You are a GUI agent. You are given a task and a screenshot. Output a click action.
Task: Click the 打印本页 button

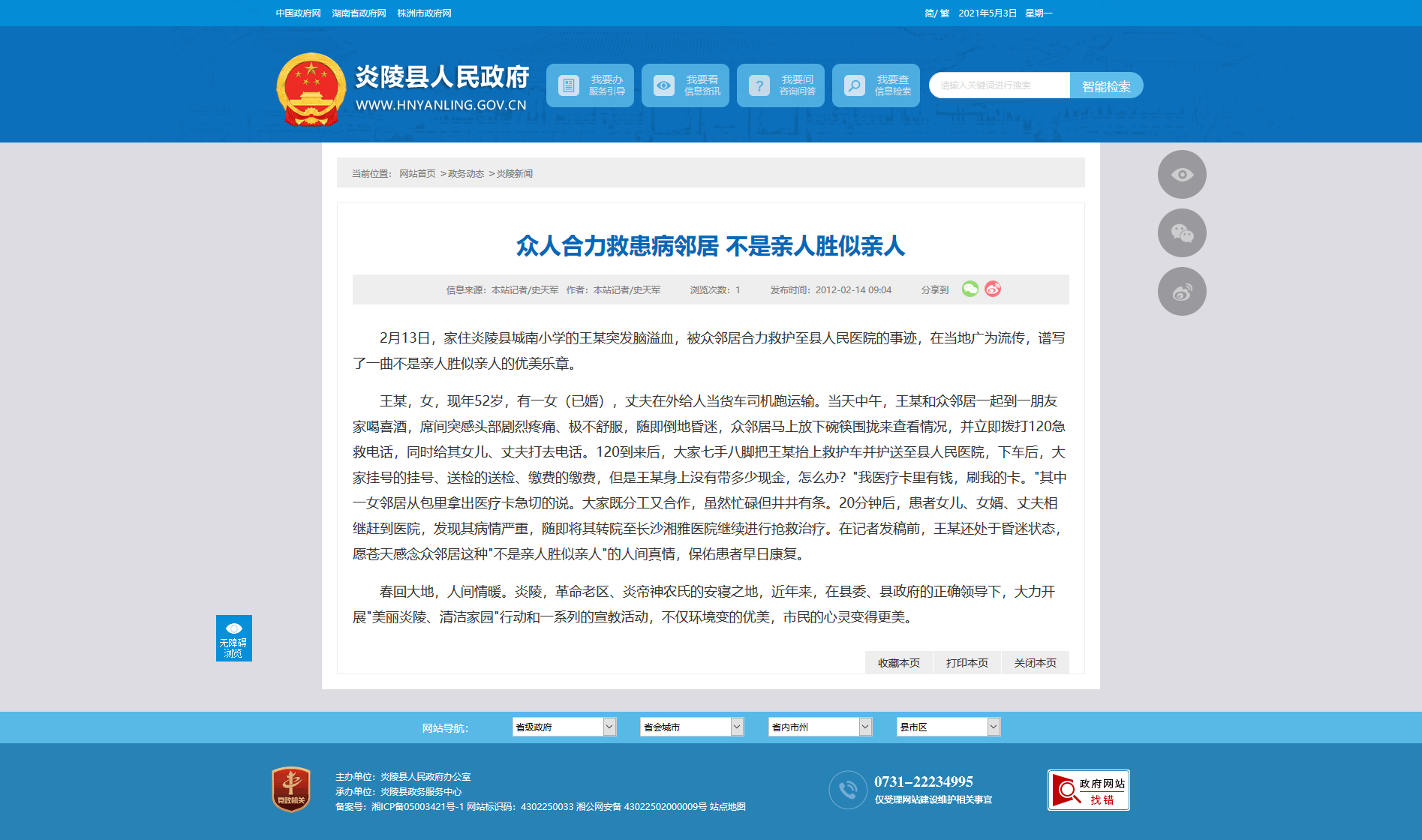967,663
